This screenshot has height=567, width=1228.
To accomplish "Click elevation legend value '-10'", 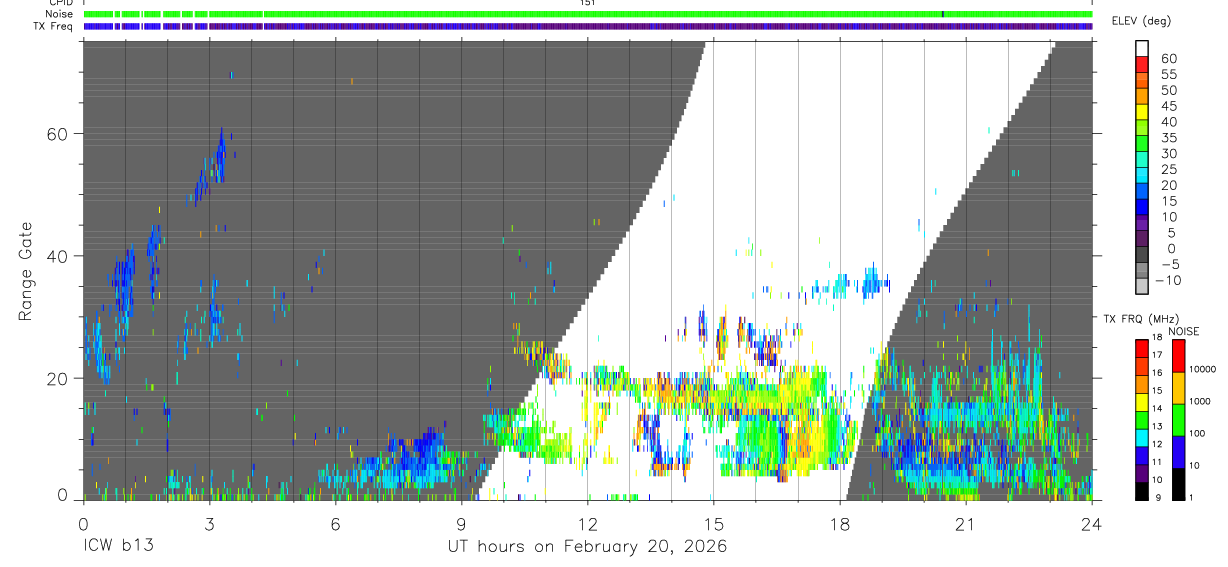I will [x=1166, y=280].
